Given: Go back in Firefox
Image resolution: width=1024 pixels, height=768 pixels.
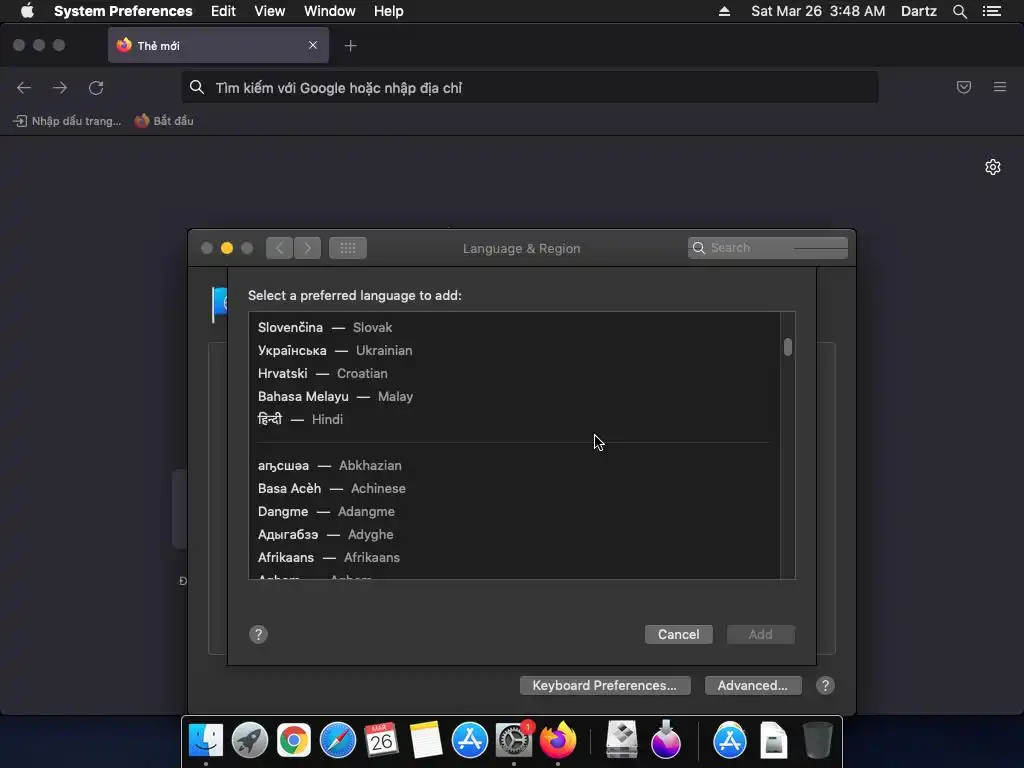Looking at the screenshot, I should [x=24, y=88].
